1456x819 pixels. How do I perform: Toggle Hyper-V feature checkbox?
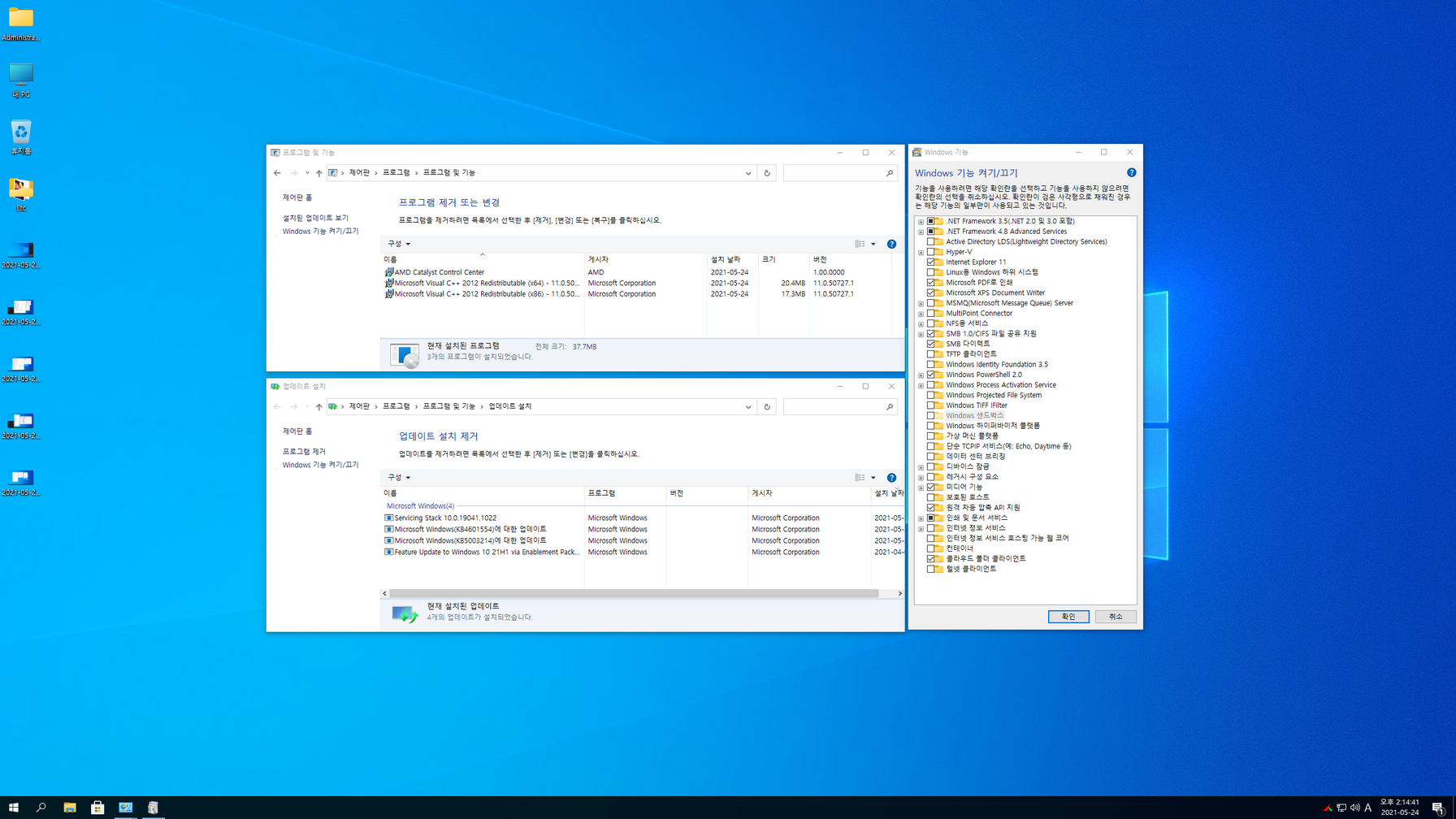(x=931, y=252)
